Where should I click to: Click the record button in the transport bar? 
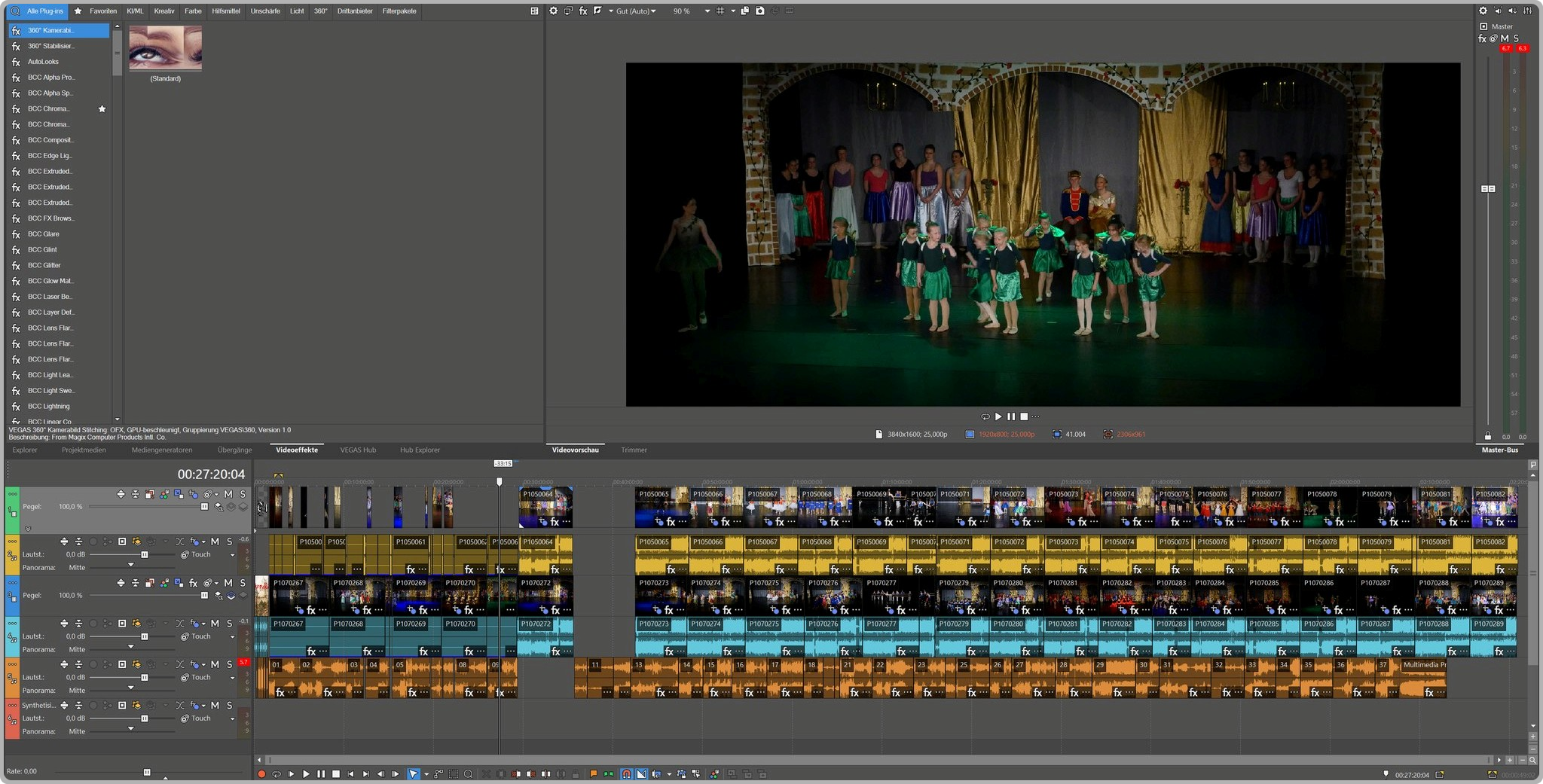point(261,773)
